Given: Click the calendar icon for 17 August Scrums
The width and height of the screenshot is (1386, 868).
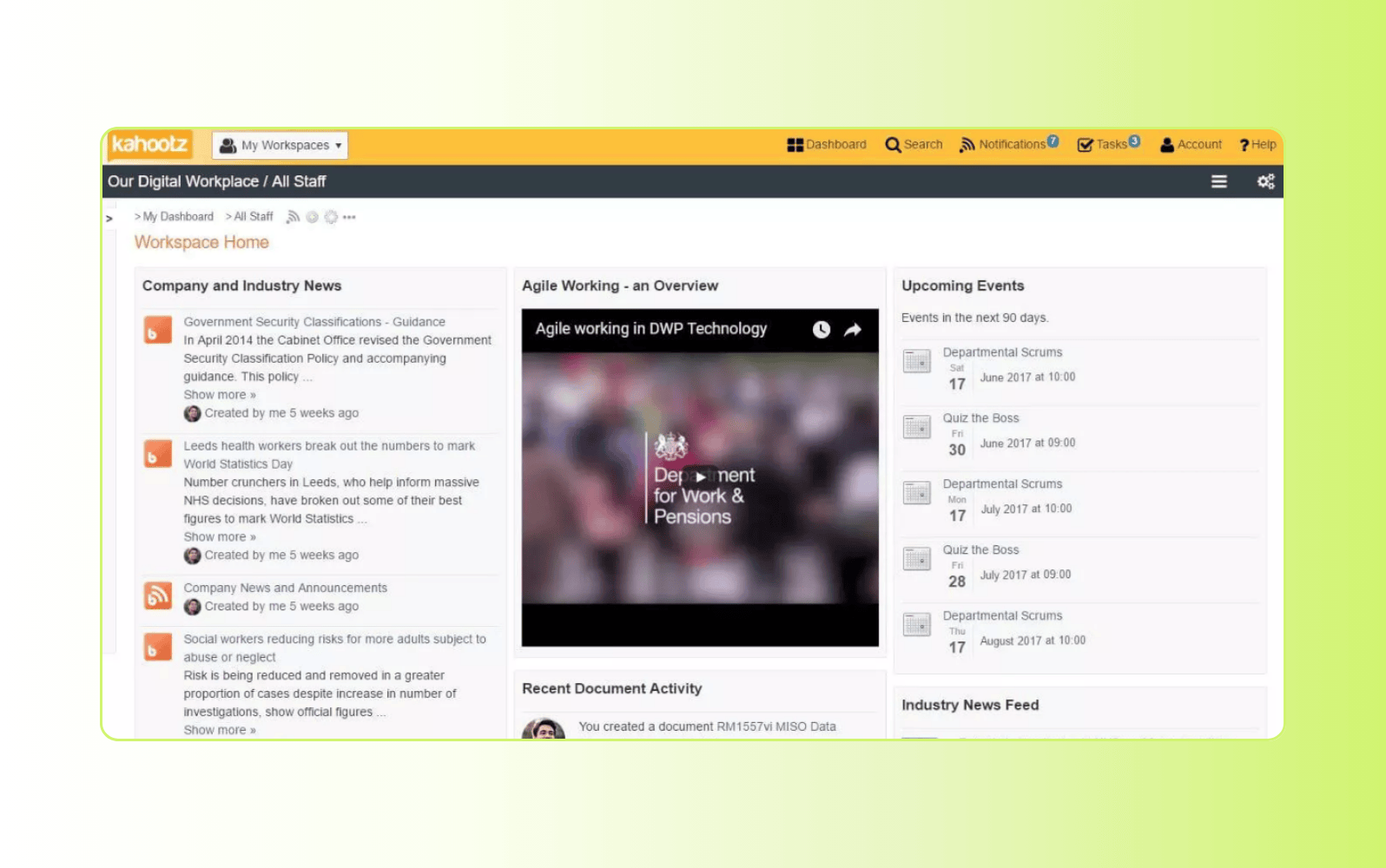Looking at the screenshot, I should pos(916,625).
